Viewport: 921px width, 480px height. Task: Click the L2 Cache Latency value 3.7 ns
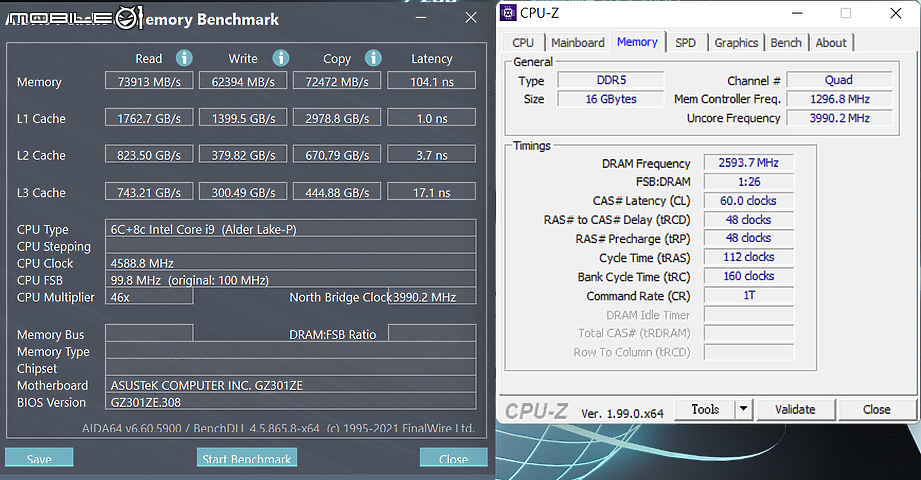tap(432, 155)
